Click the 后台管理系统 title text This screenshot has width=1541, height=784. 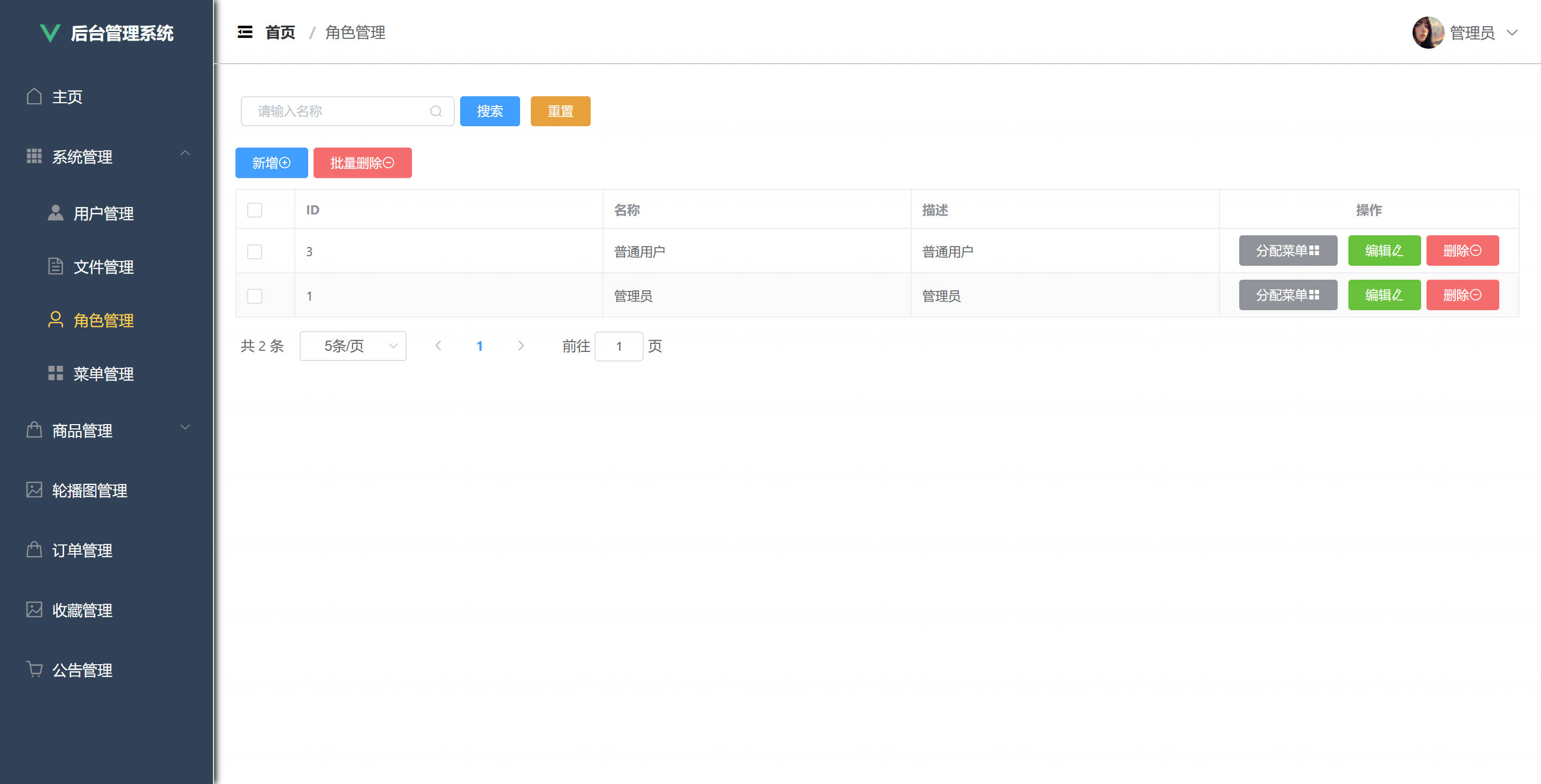point(122,33)
